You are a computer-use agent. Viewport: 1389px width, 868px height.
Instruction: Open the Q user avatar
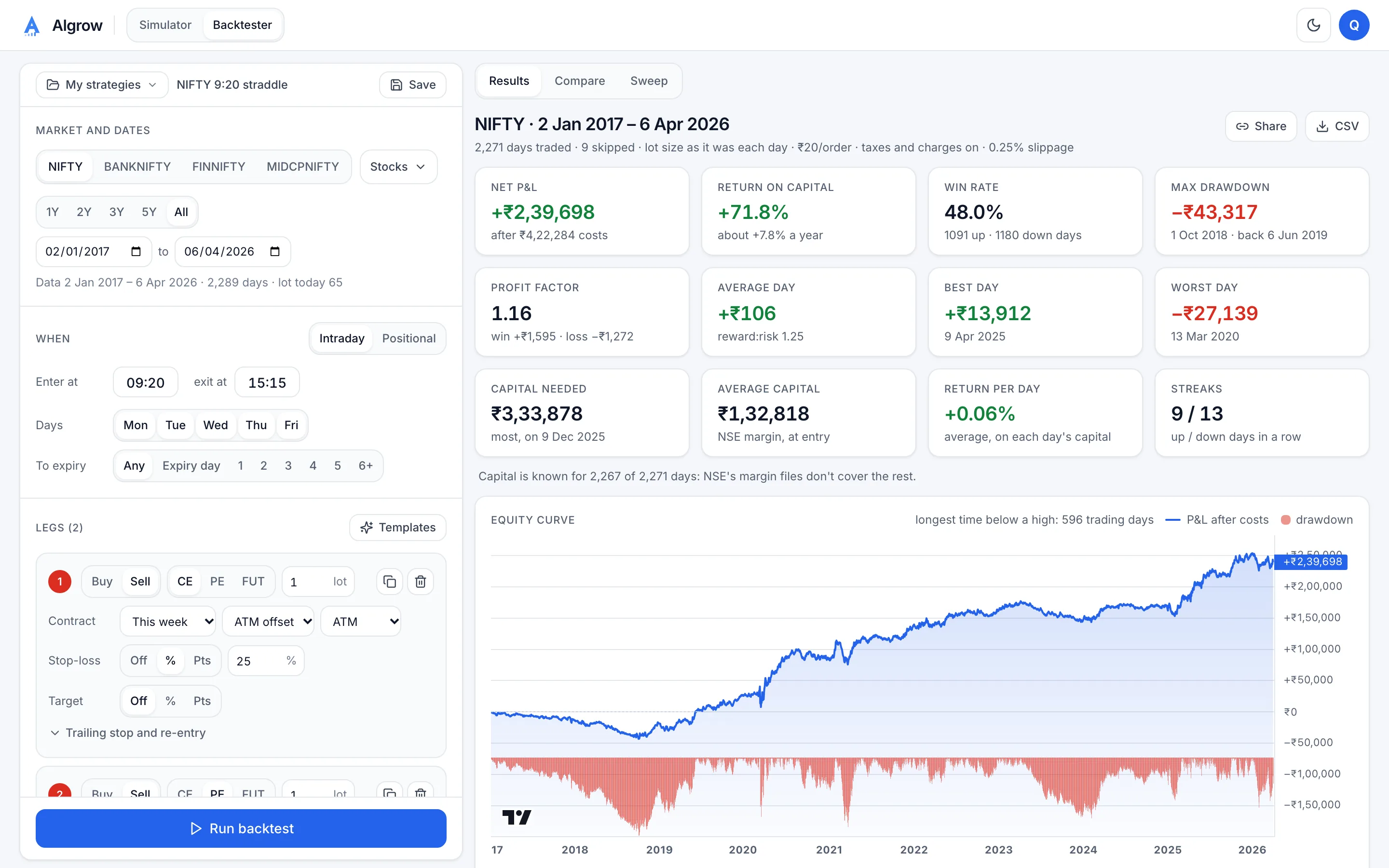pos(1354,25)
